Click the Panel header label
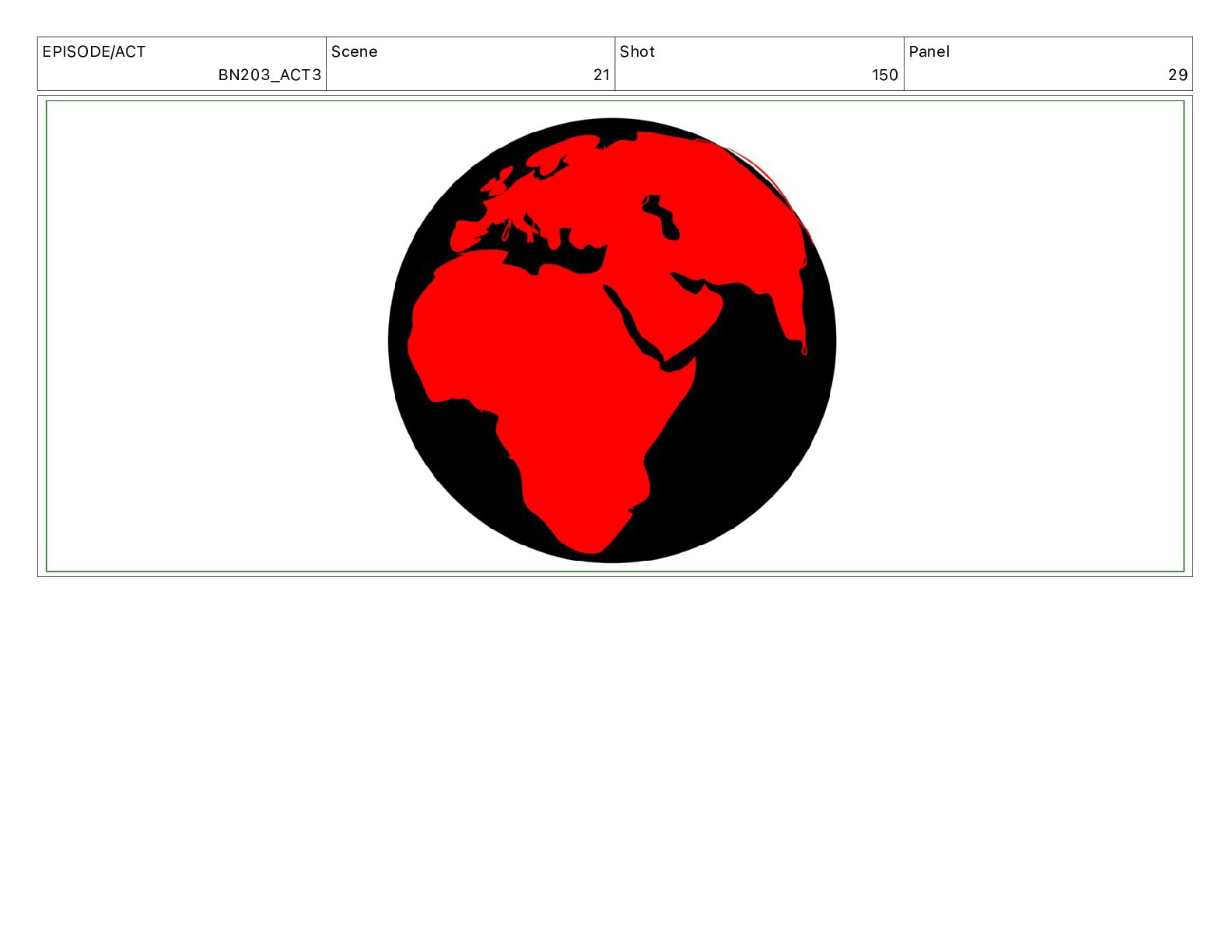Image resolution: width=1232 pixels, height=952 pixels. click(x=929, y=52)
